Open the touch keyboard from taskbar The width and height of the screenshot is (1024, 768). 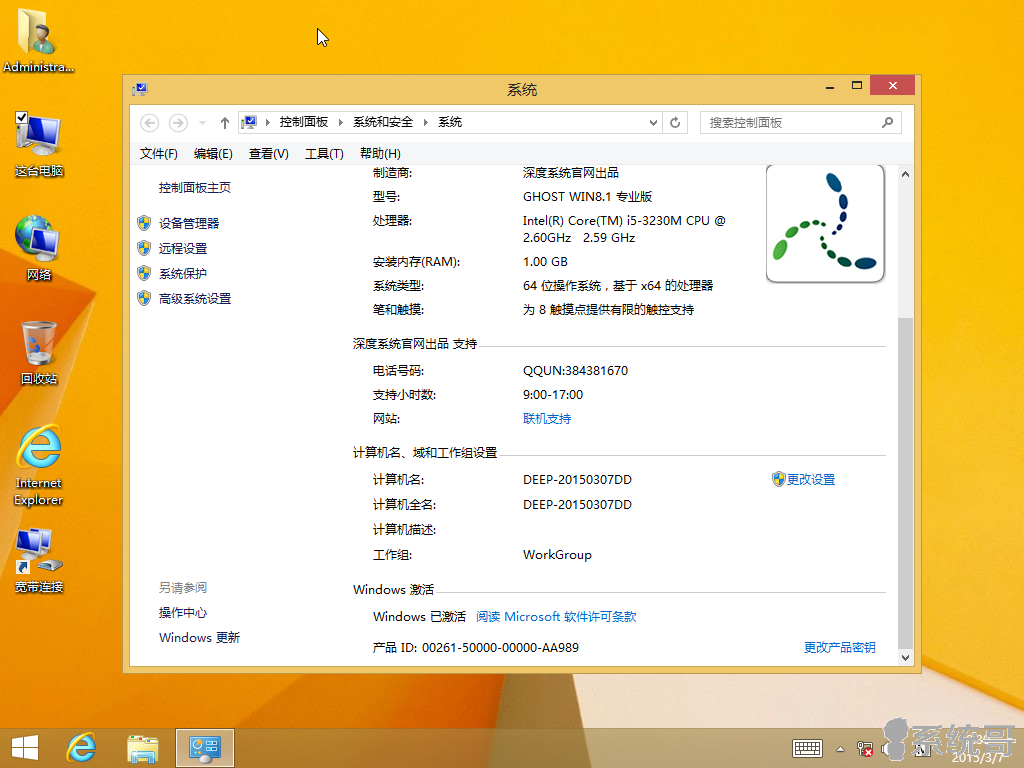click(807, 748)
